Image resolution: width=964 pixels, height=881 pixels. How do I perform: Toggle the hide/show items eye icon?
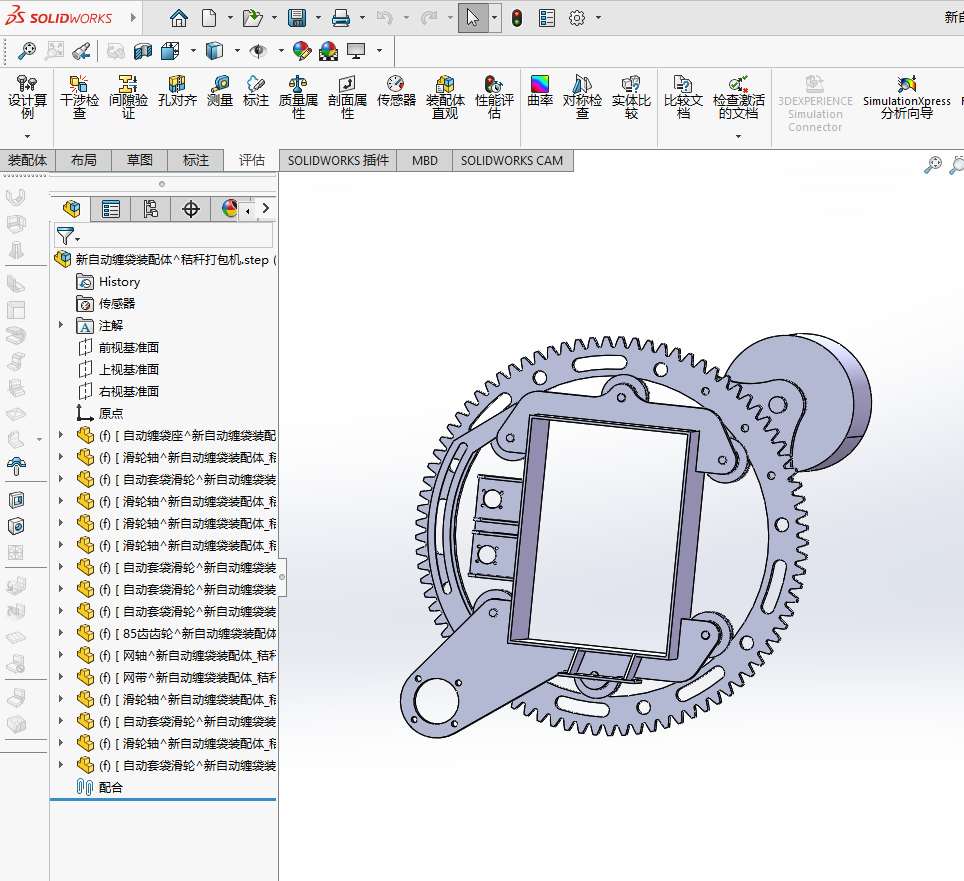click(x=258, y=51)
